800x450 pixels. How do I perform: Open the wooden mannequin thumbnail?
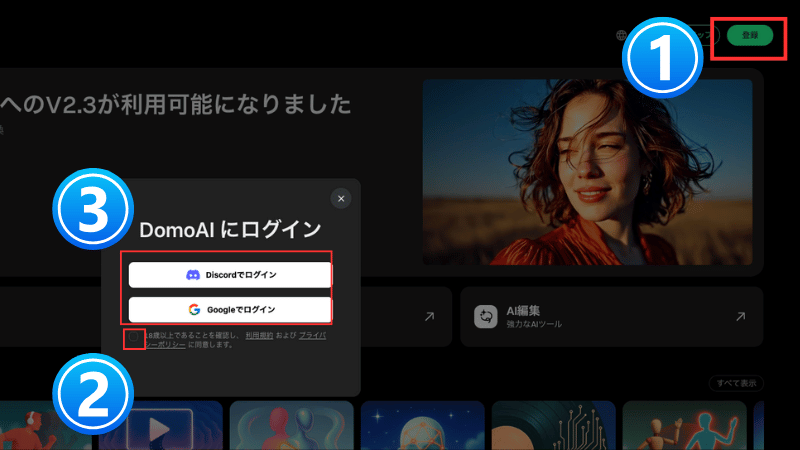coord(684,426)
